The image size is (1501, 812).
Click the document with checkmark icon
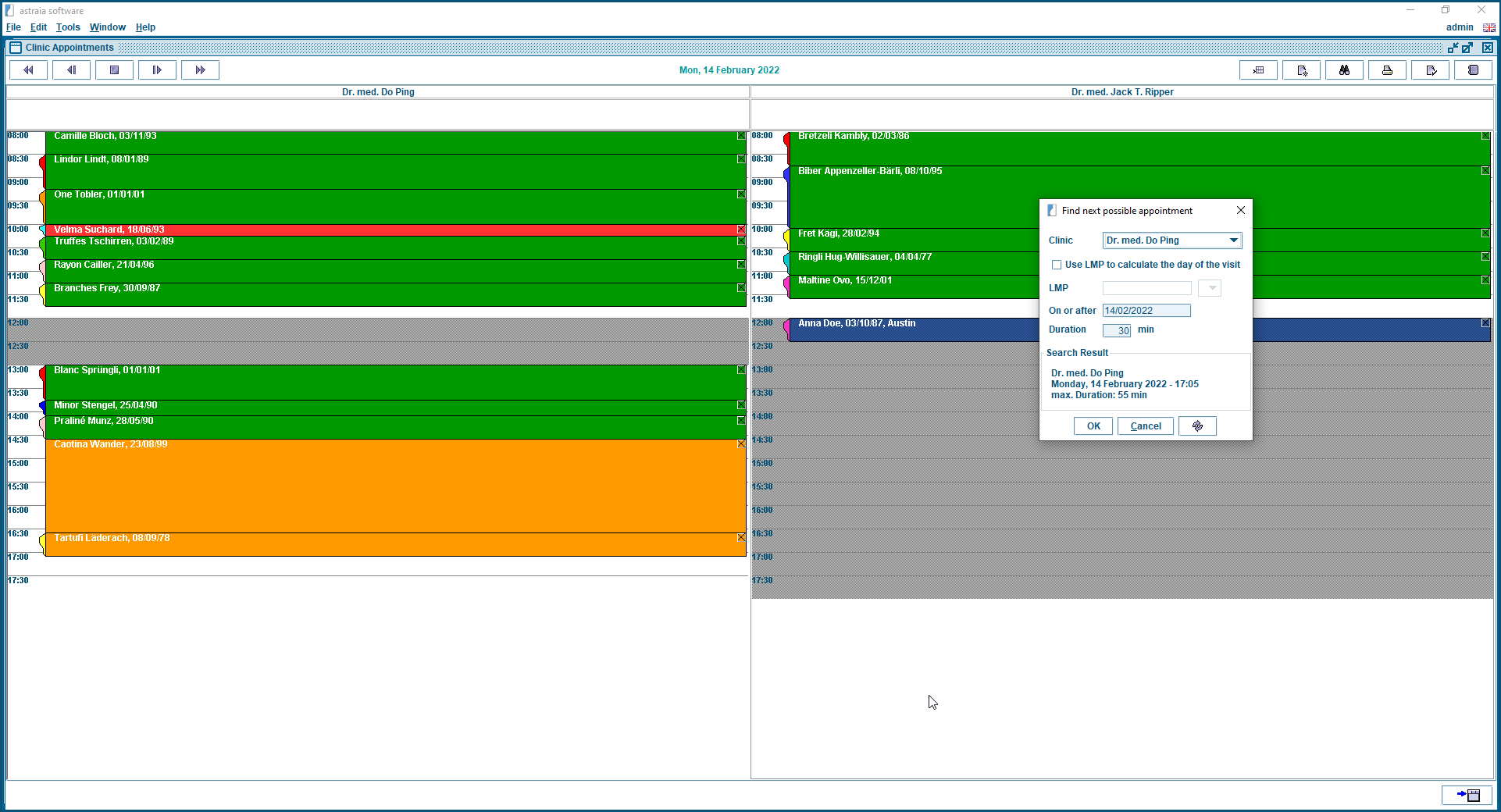[x=1430, y=70]
